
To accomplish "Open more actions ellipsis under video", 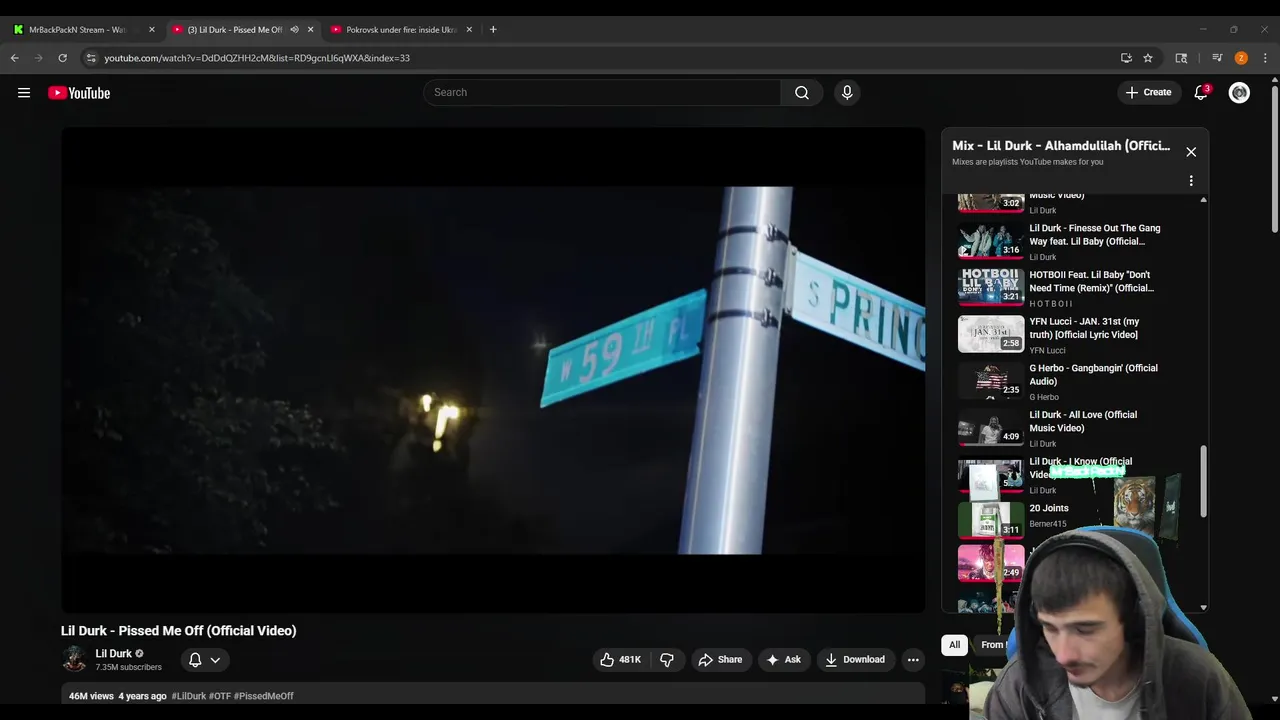I will tap(913, 660).
